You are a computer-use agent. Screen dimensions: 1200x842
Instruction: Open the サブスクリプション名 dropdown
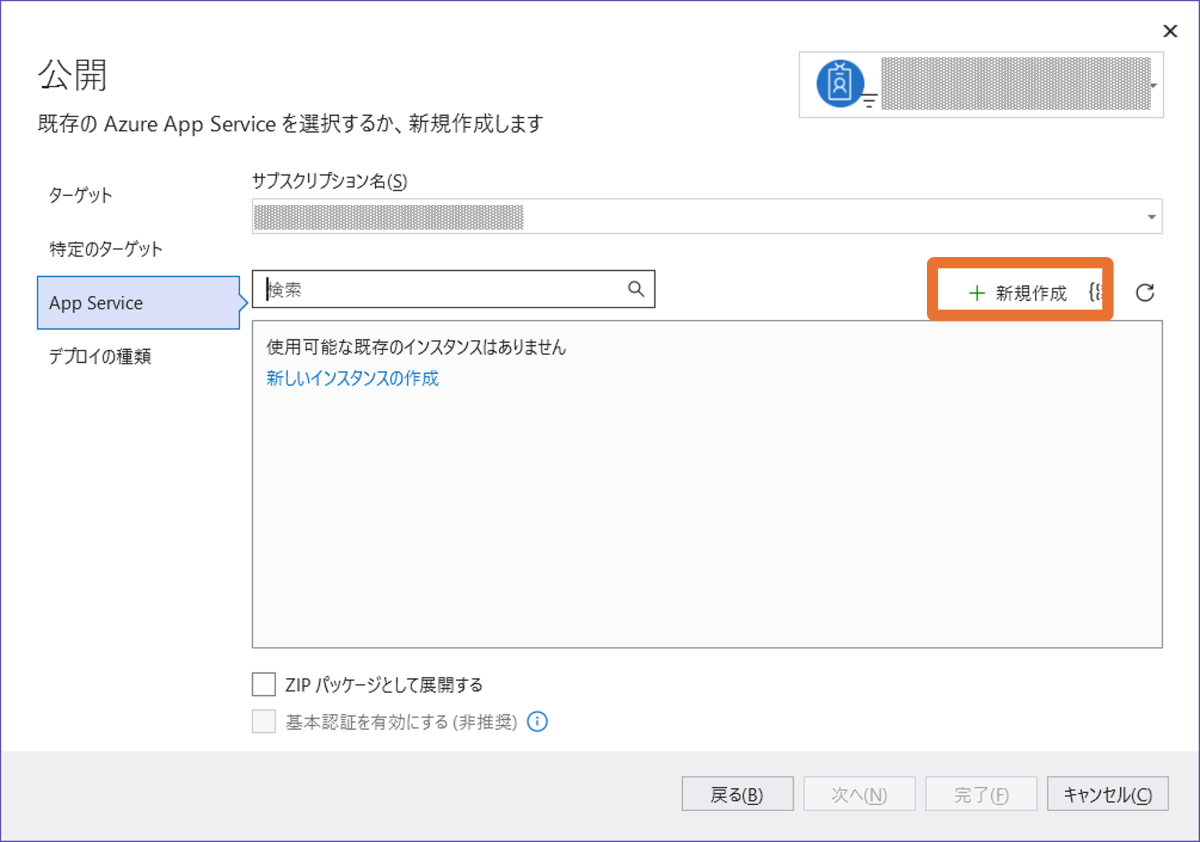[x=707, y=216]
